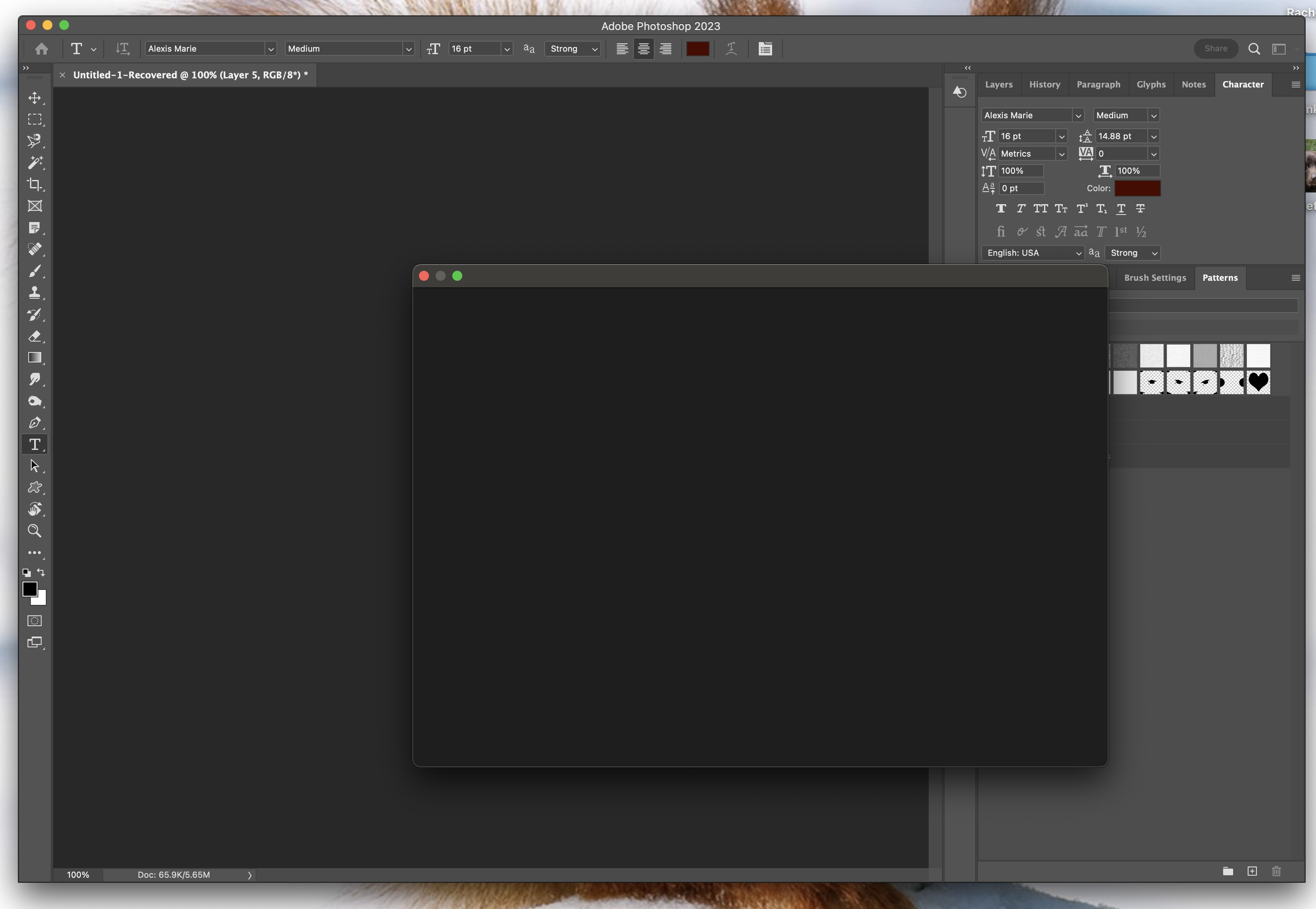Select the heart pattern thumbnail

(x=1259, y=382)
